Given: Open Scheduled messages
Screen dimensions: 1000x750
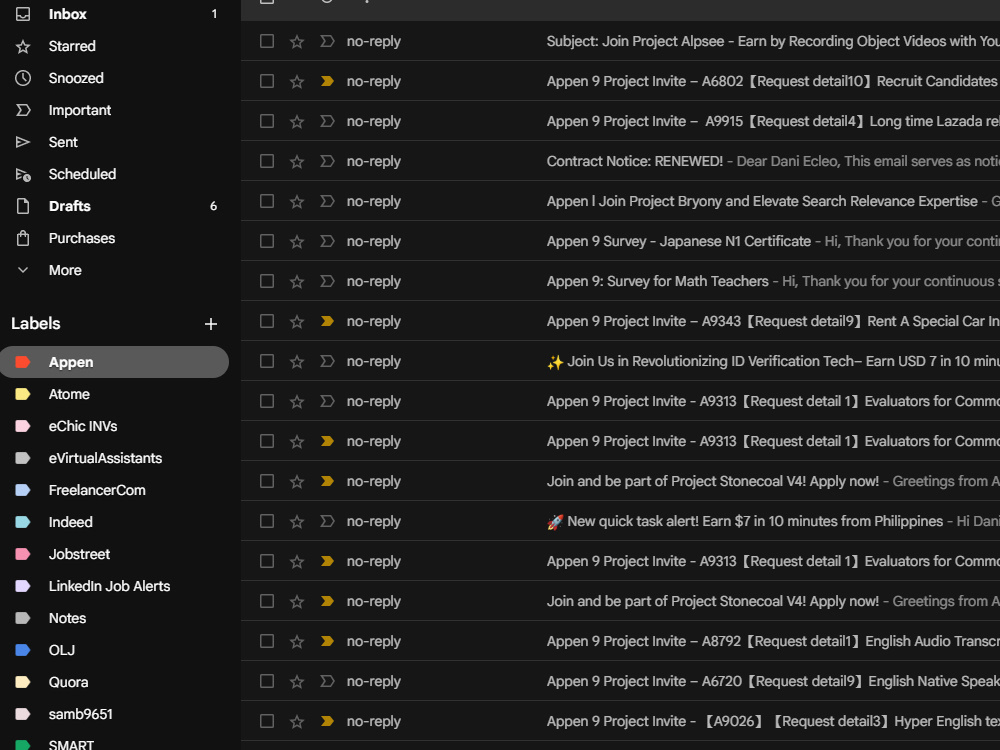Looking at the screenshot, I should (114, 173).
